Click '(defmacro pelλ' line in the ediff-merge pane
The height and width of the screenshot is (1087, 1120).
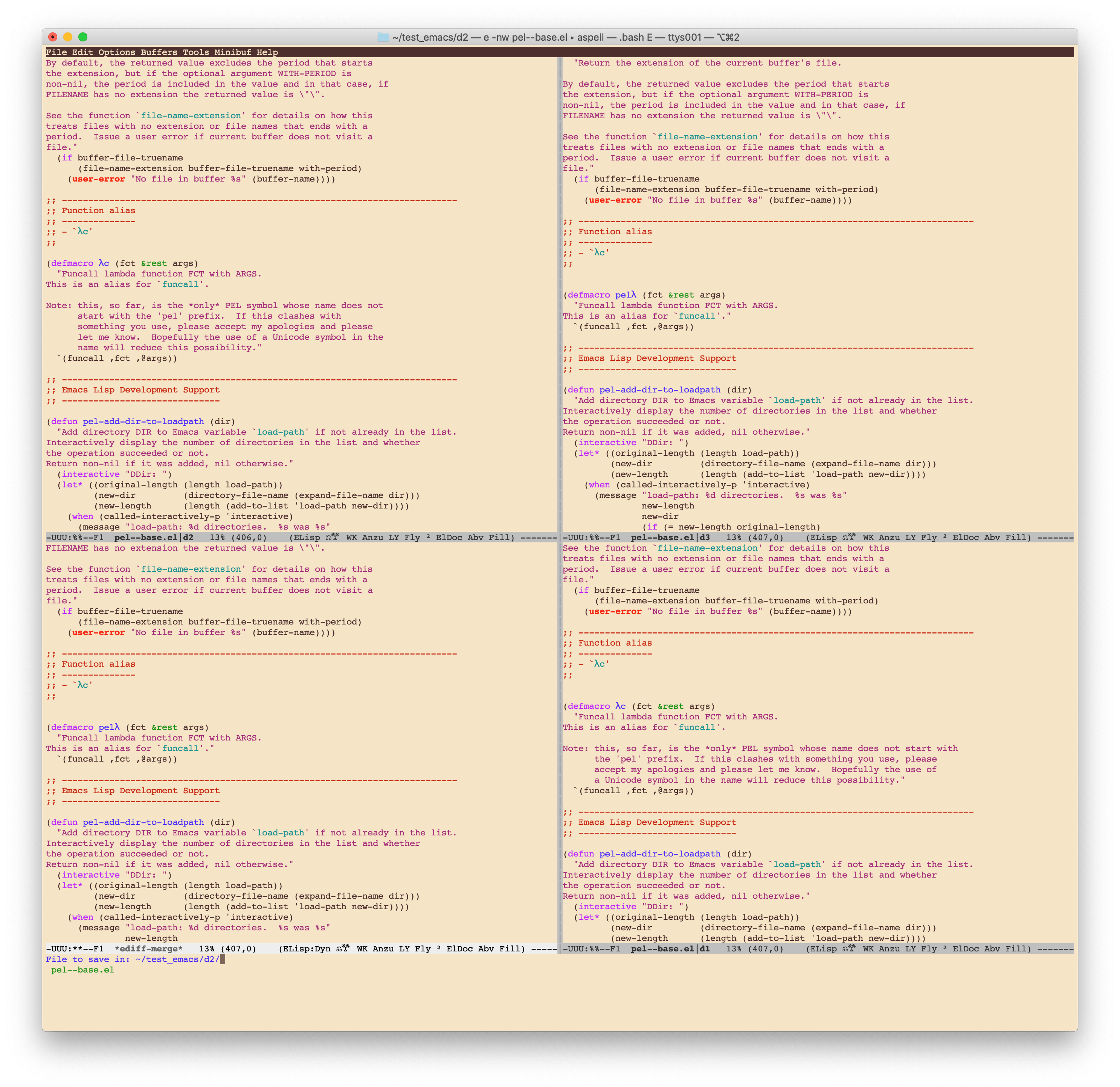(x=127, y=727)
